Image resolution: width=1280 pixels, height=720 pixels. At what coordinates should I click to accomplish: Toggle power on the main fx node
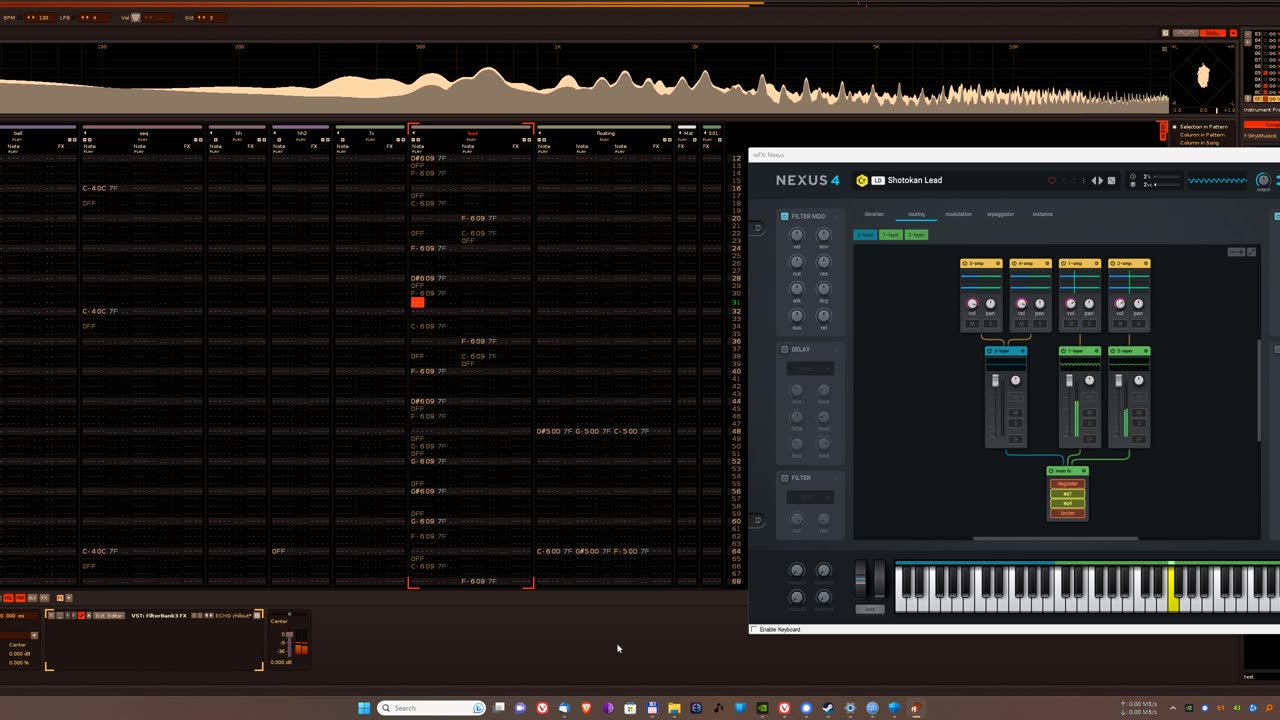click(x=1053, y=471)
